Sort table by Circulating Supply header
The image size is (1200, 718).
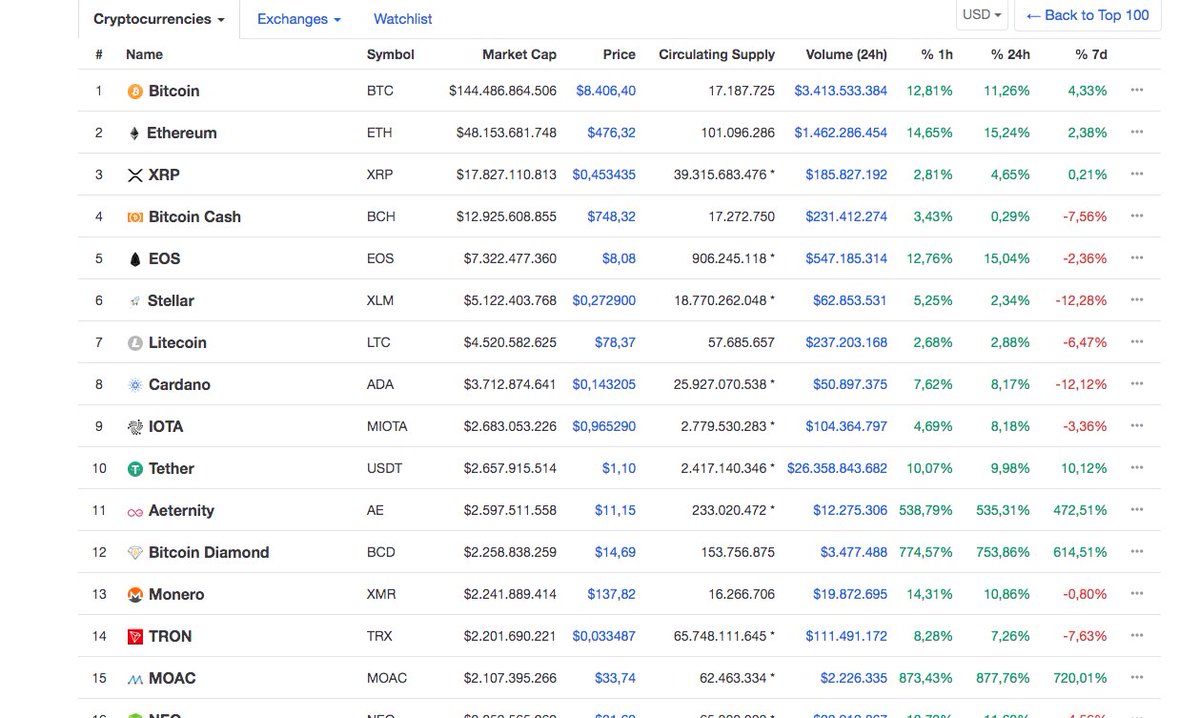[x=717, y=54]
